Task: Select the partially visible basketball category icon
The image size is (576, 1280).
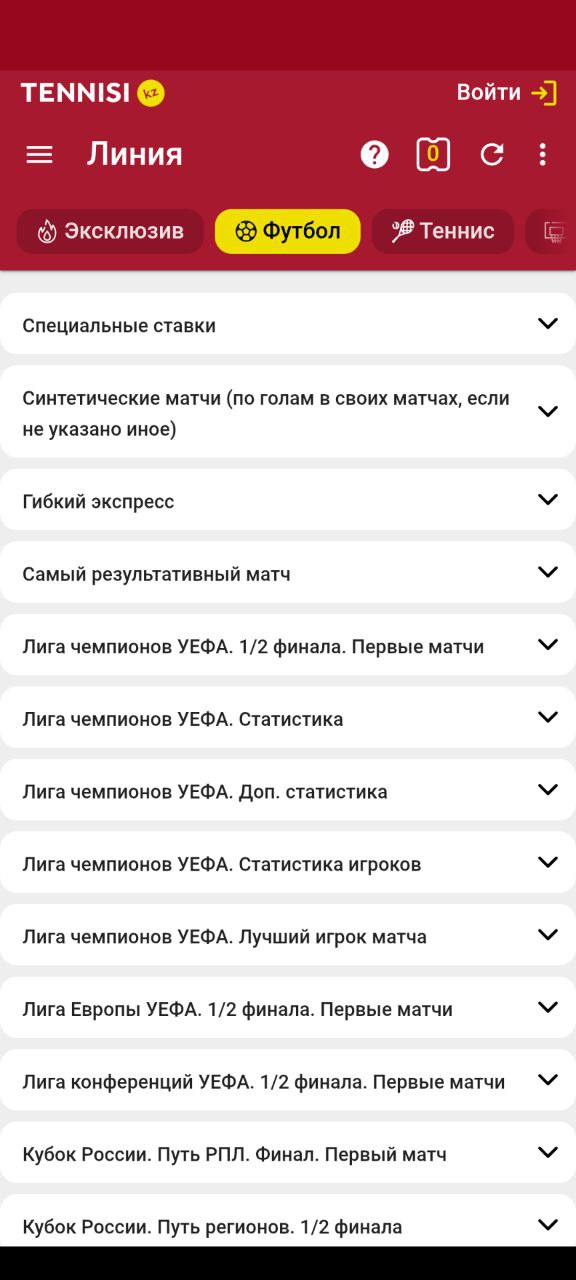Action: [x=551, y=232]
